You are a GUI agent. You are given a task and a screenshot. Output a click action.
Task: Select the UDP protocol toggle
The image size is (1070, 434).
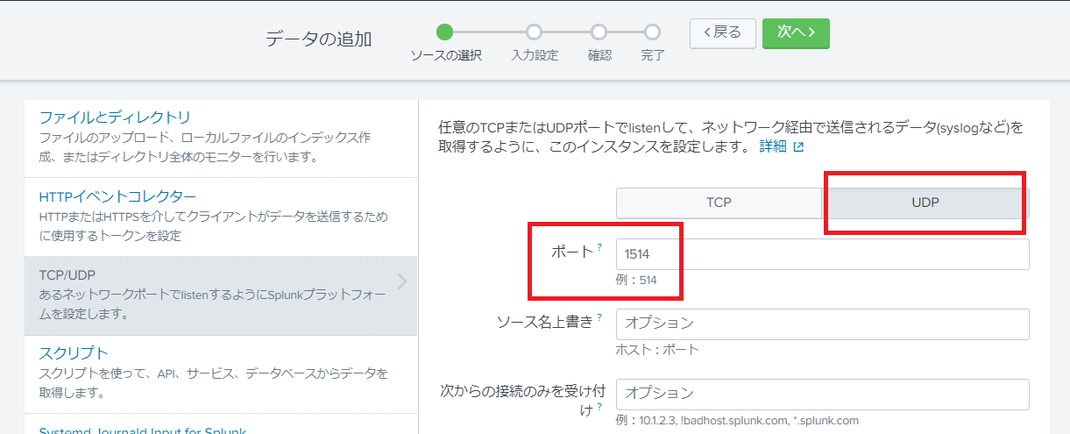(x=925, y=203)
